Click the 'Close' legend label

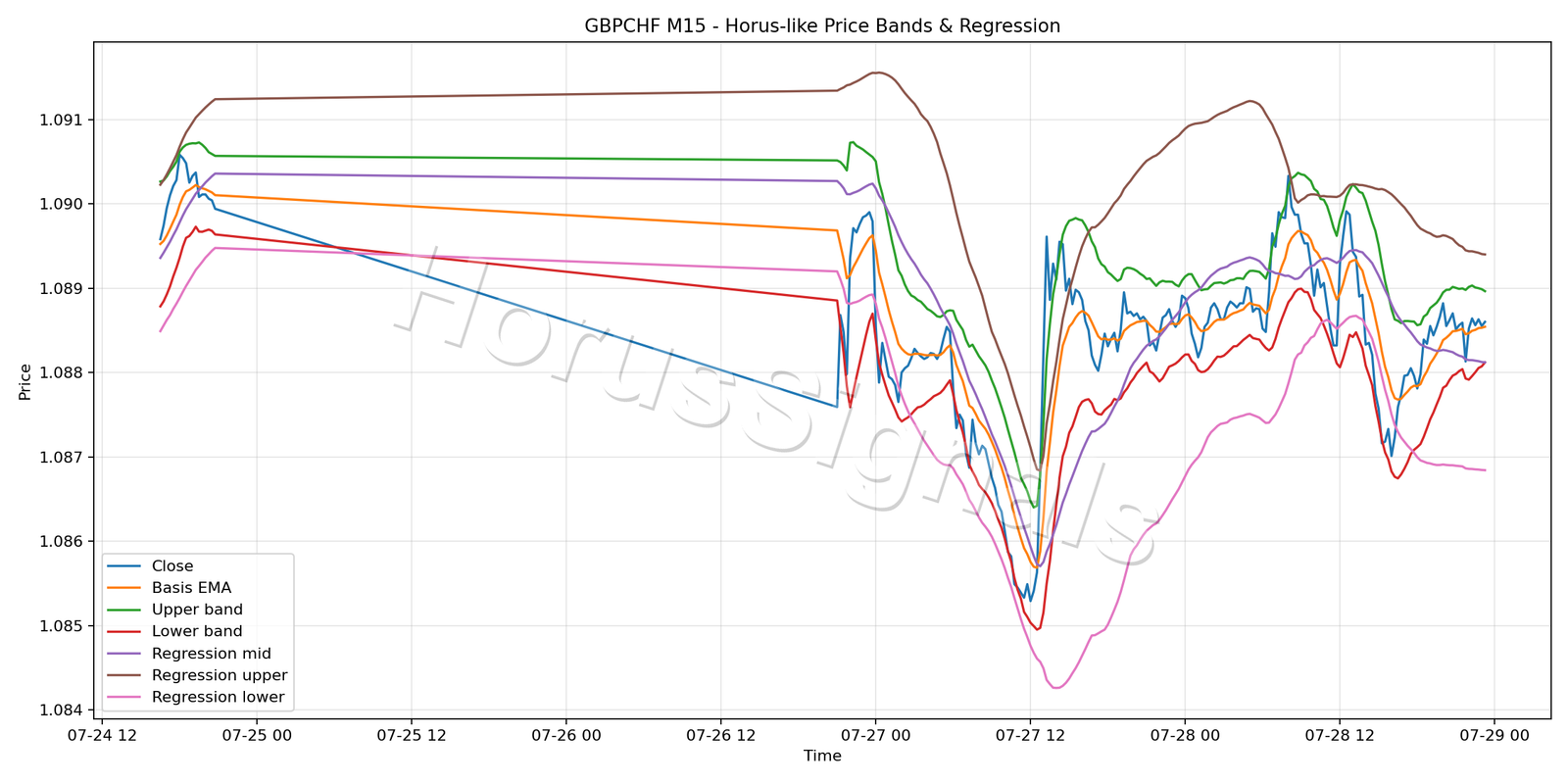[172, 566]
